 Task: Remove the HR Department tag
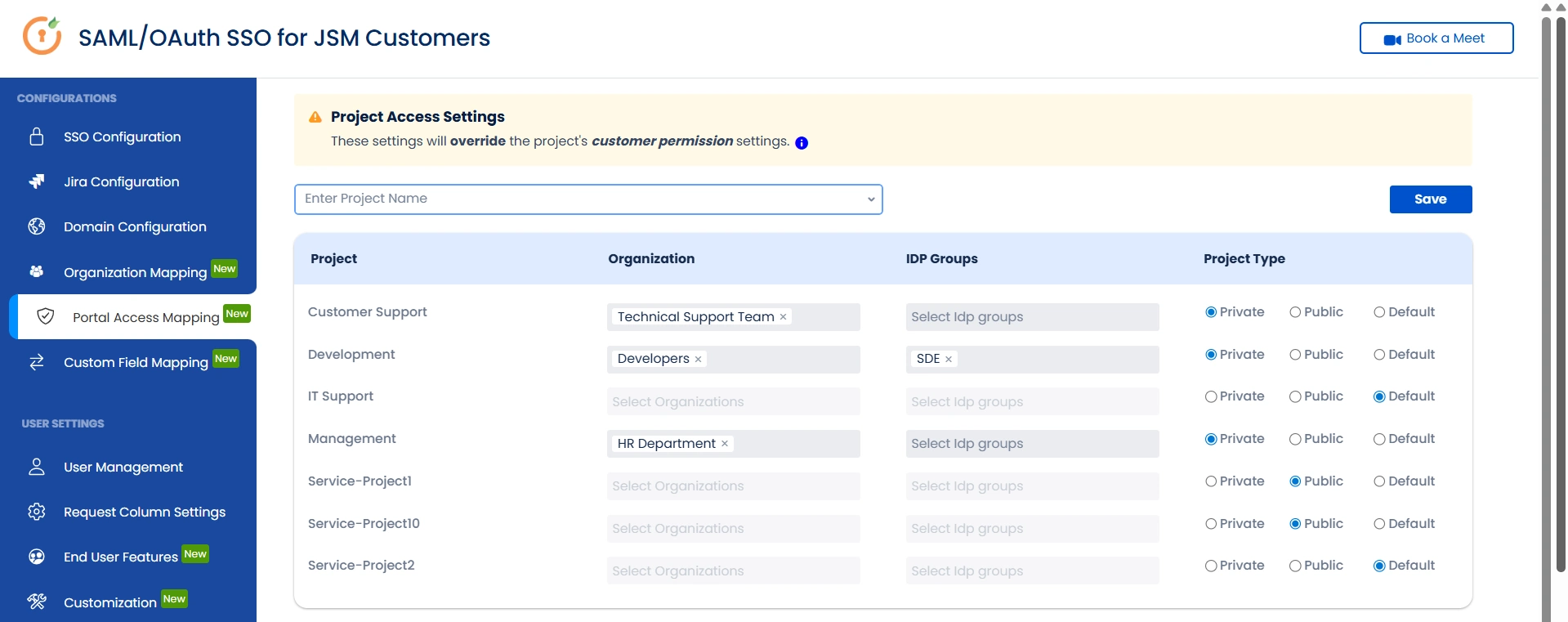pos(725,444)
